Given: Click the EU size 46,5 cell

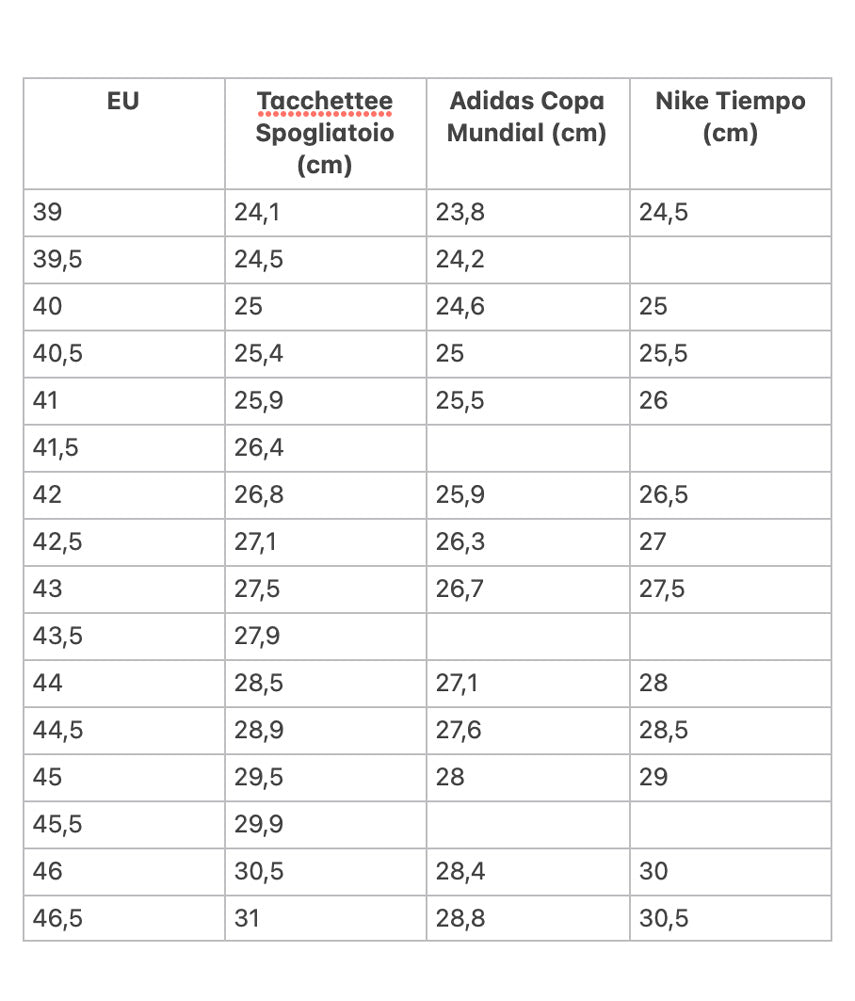Looking at the screenshot, I should click(x=124, y=918).
